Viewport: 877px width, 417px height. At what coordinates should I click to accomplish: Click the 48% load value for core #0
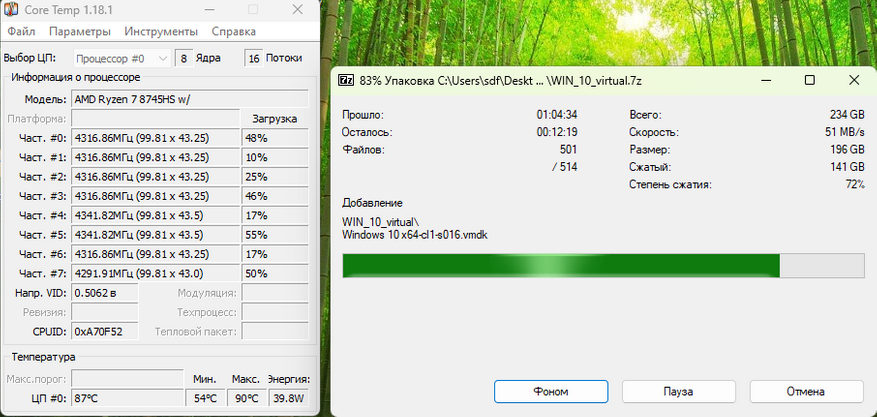tap(275, 138)
